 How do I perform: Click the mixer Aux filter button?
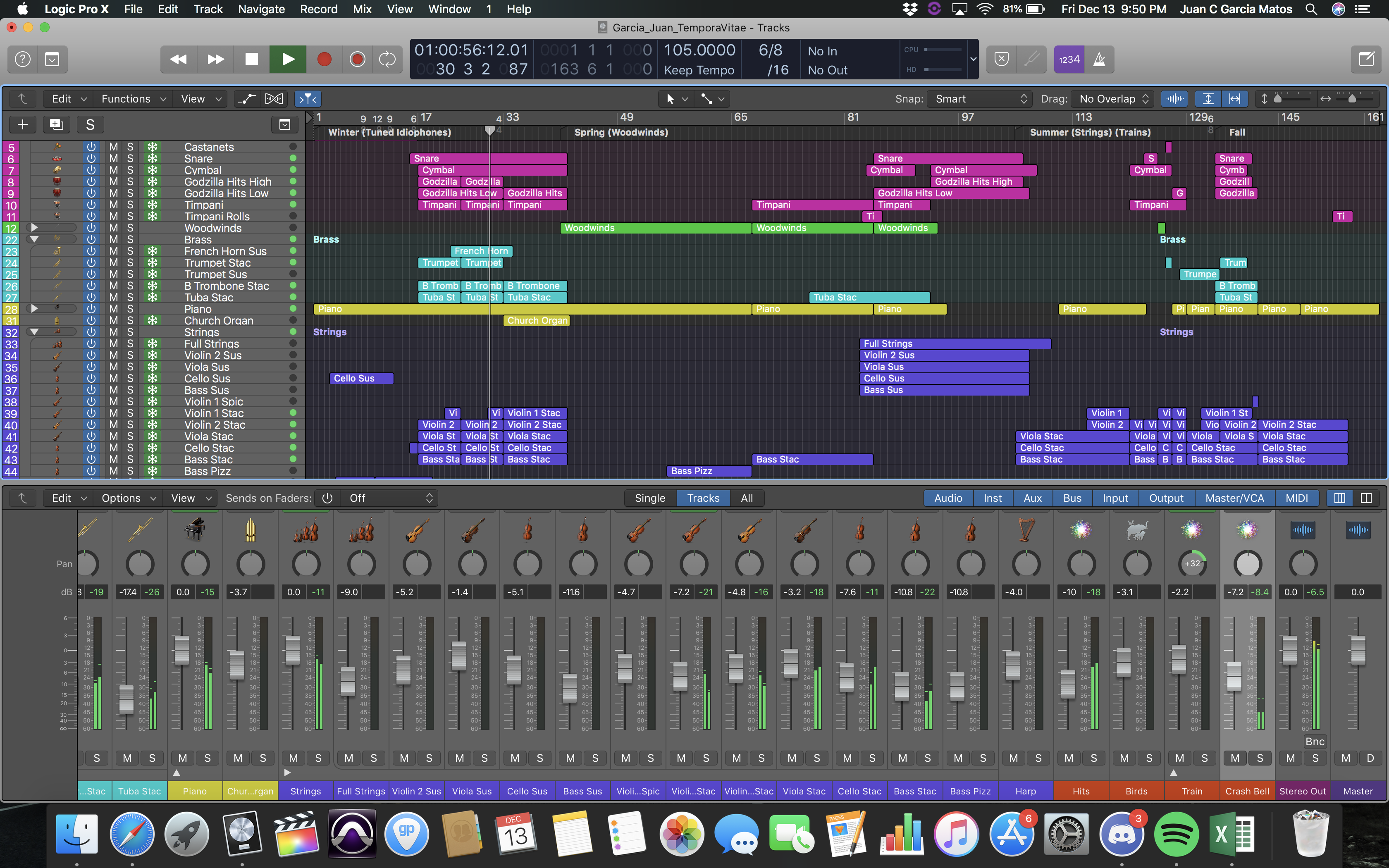coord(1032,498)
